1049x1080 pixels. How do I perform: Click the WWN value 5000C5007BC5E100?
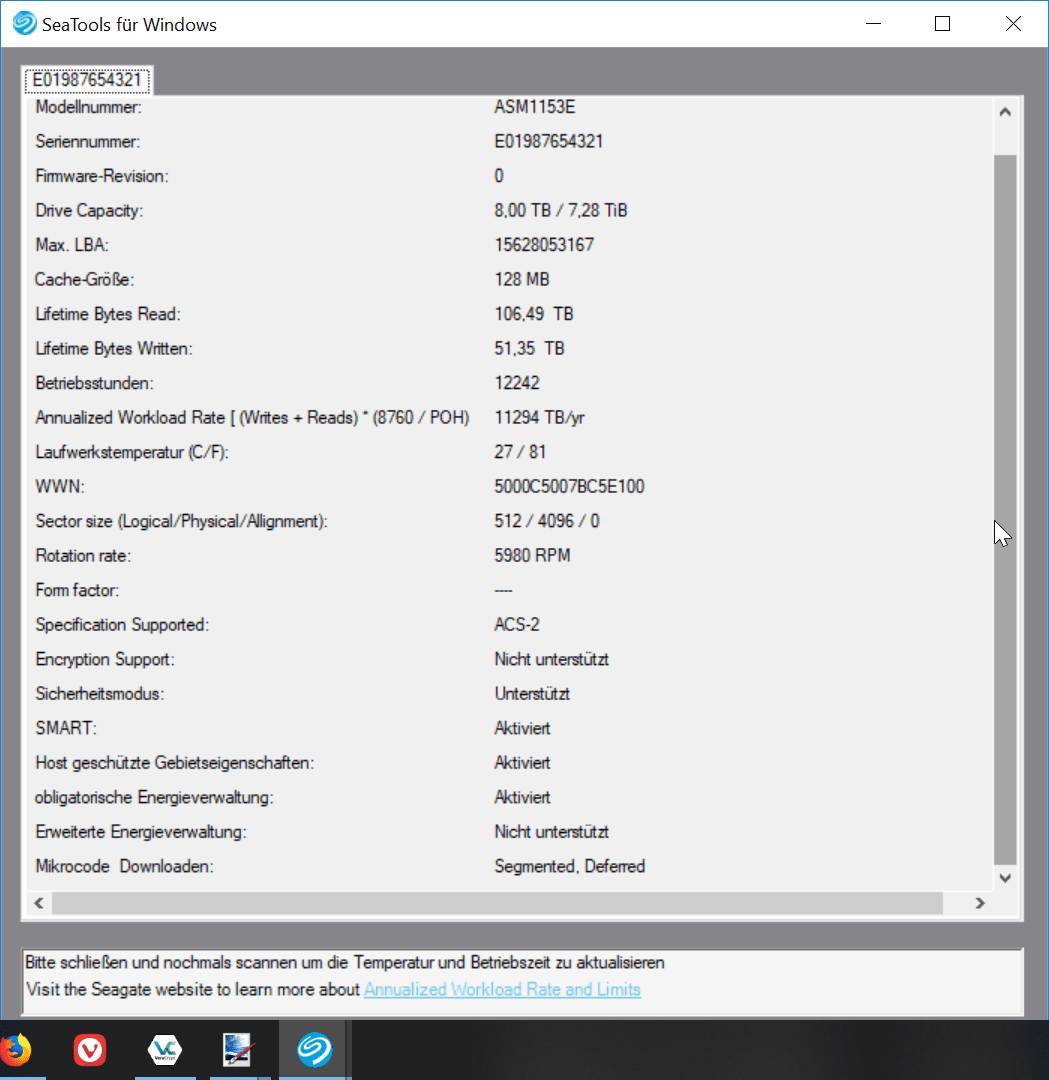point(569,486)
